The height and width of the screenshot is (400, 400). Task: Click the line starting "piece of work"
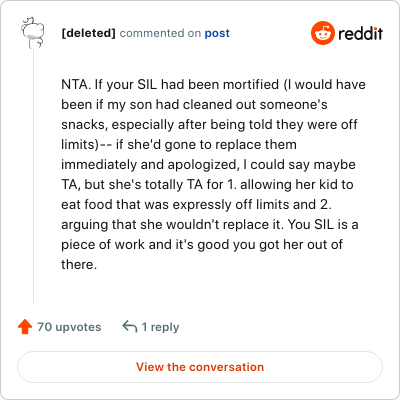pos(202,244)
